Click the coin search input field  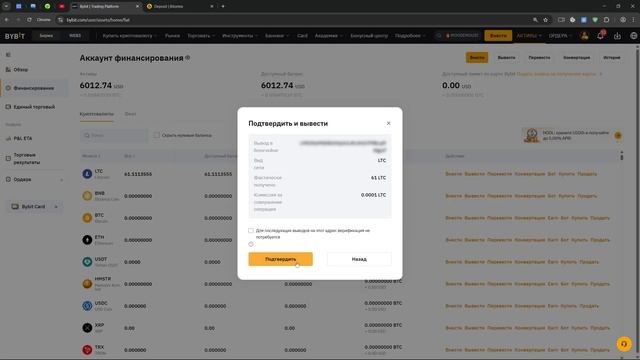(x=114, y=135)
